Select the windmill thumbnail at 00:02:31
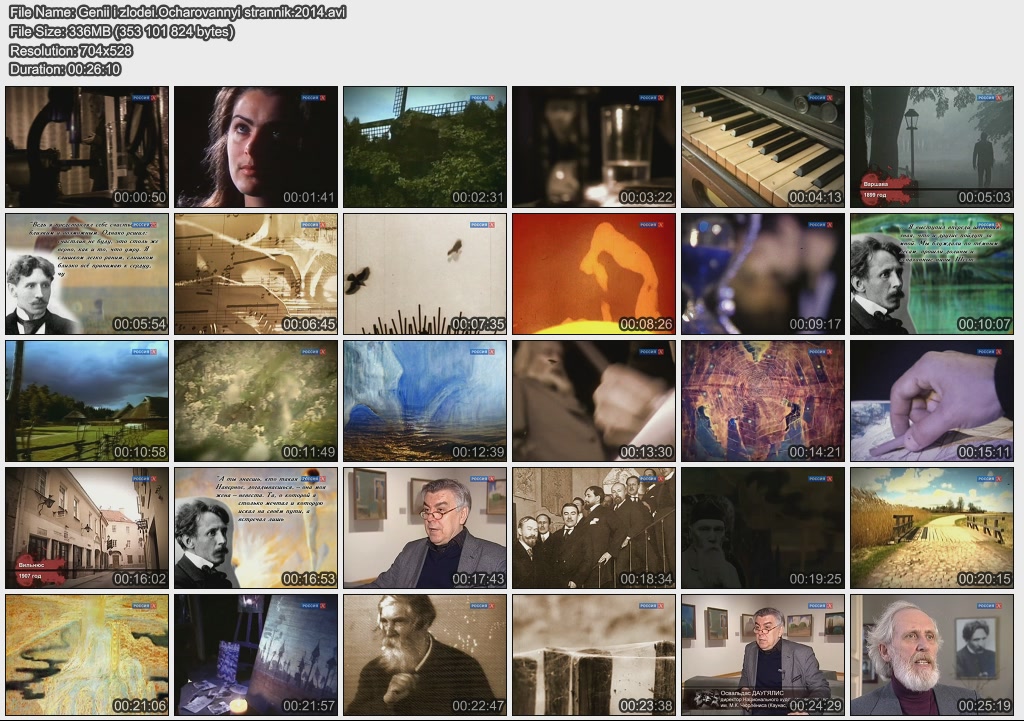The image size is (1024, 721). click(425, 146)
